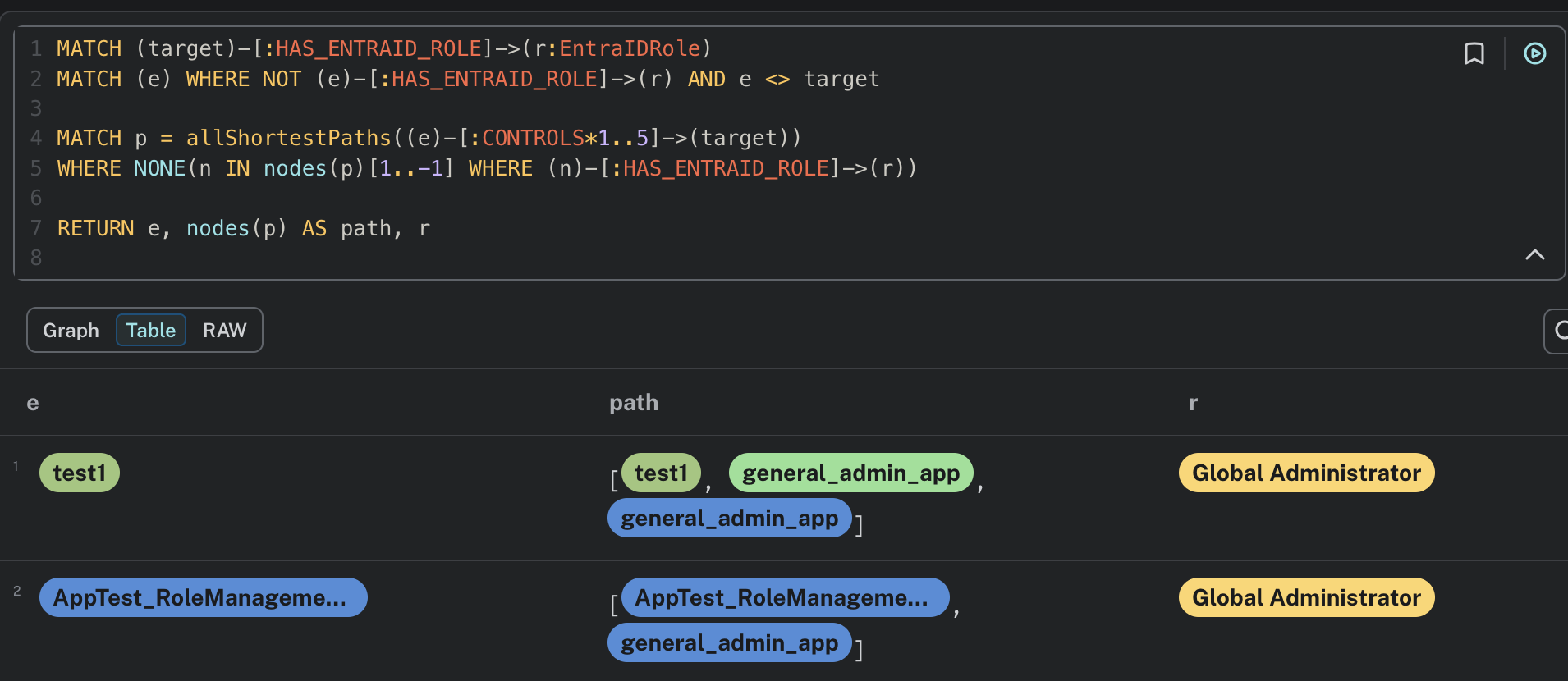1568x681 pixels.
Task: Click the 'r' column header
Action: click(1193, 403)
